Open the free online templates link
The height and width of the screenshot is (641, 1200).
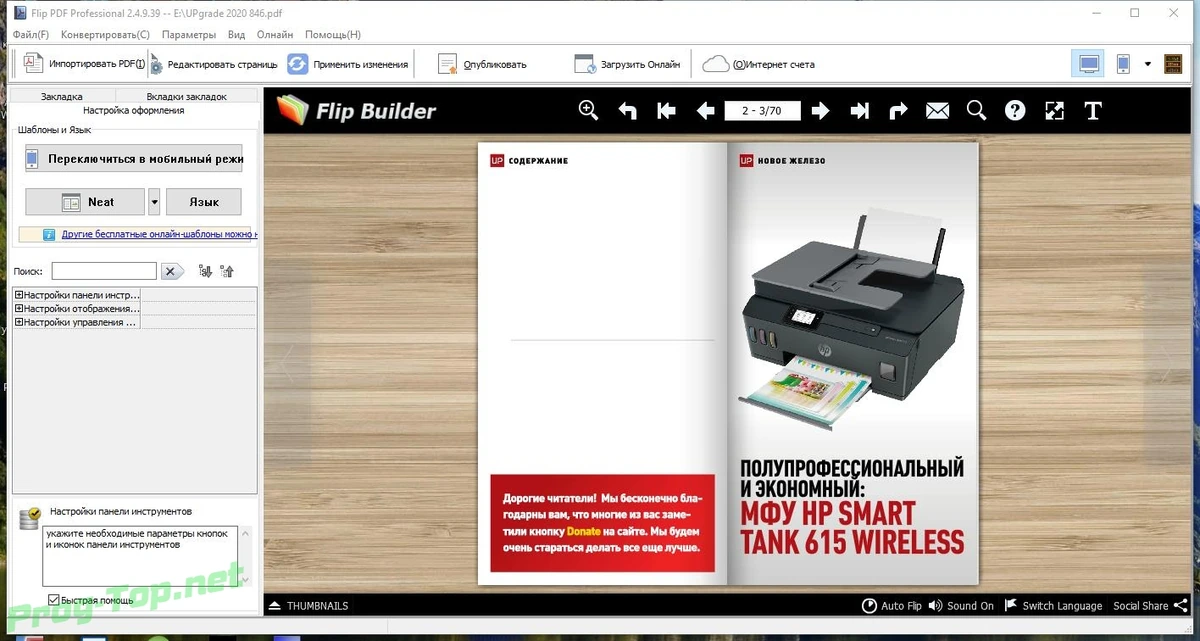159,234
